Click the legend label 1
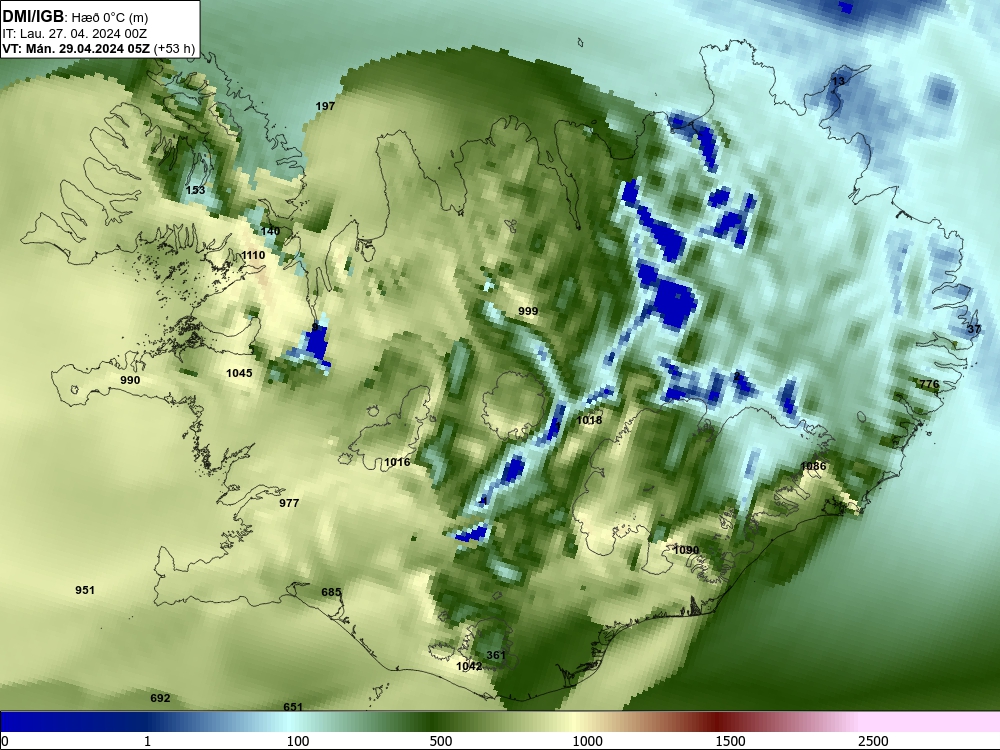This screenshot has width=1000, height=750. 147,741
